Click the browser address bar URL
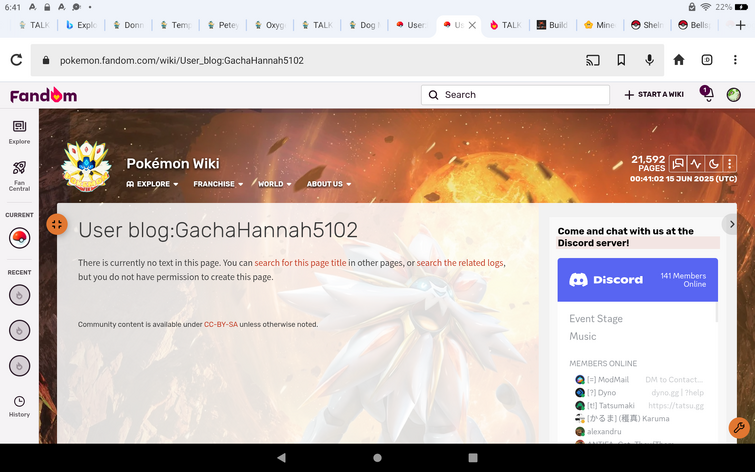755x472 pixels. pos(182,60)
